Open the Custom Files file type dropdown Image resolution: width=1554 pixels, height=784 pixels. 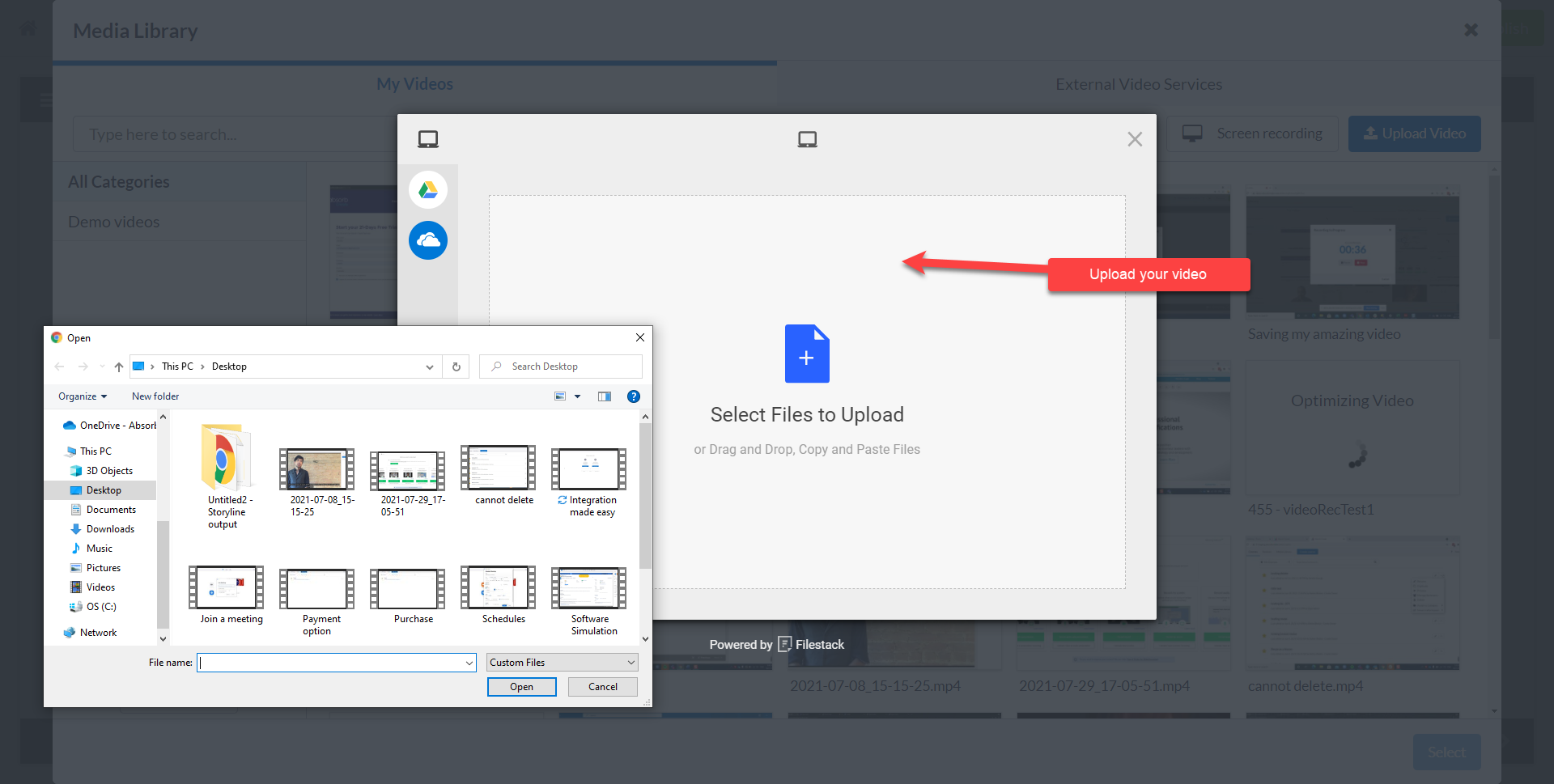click(562, 662)
